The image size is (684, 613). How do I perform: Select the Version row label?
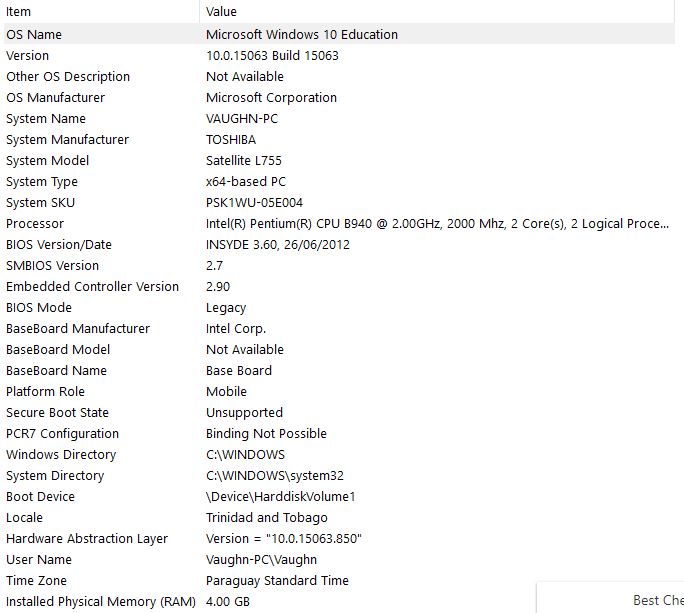point(27,55)
